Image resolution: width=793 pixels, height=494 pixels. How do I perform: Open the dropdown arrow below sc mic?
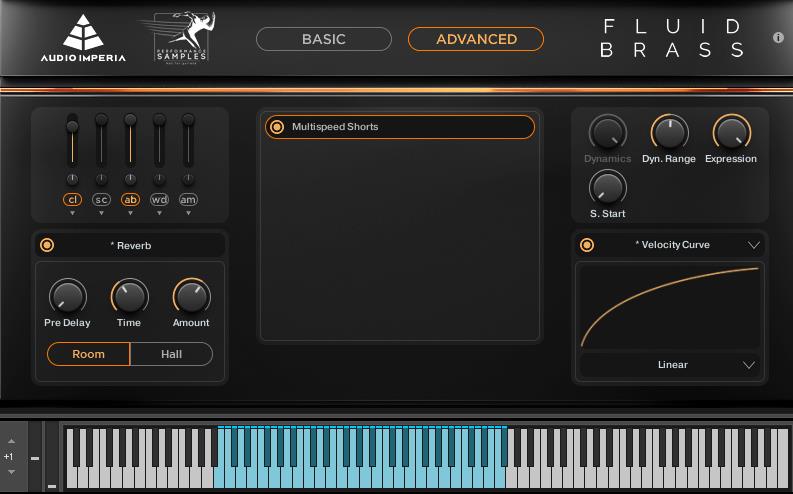[x=101, y=213]
